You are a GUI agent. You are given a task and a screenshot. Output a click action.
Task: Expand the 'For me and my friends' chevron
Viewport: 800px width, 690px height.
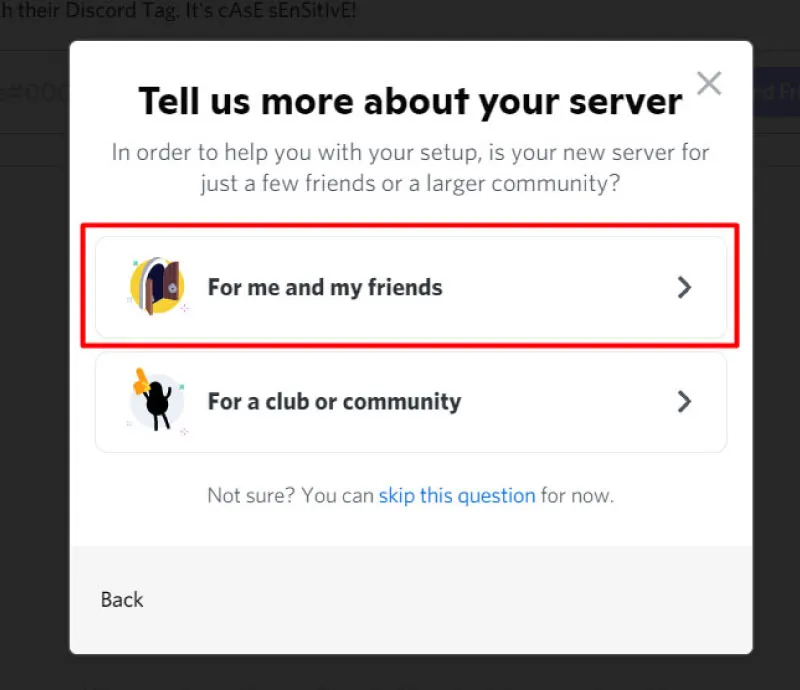[684, 287]
